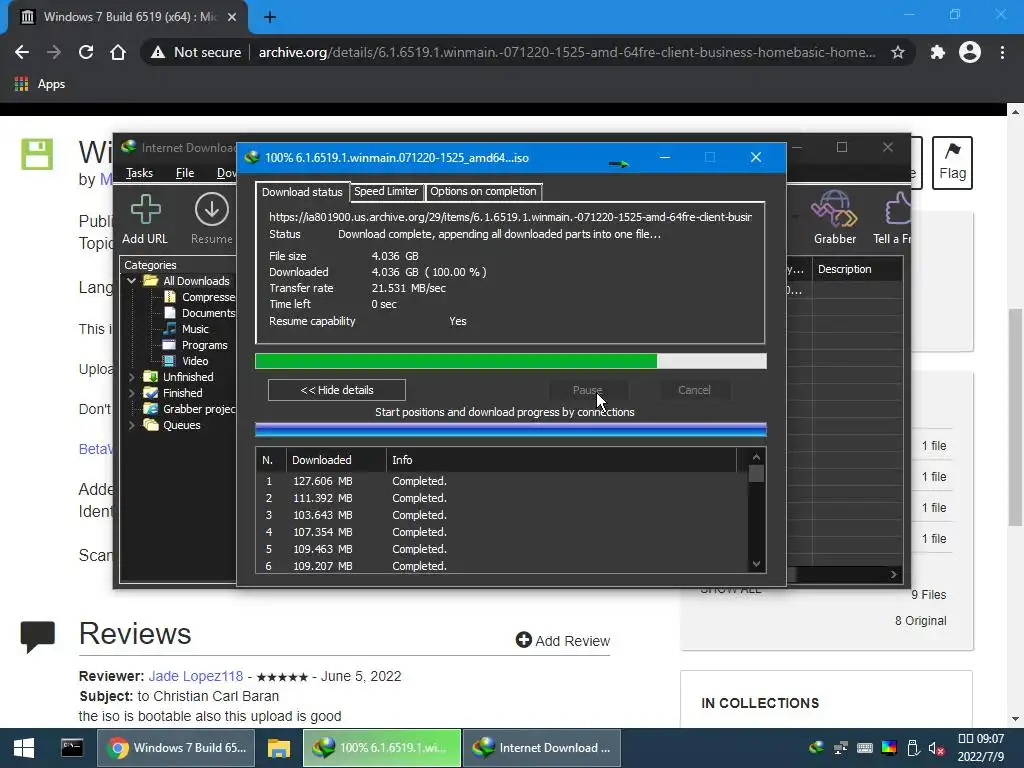Select connection row 1 with 127.606 MB
The height and width of the screenshot is (768, 1024).
pos(502,481)
